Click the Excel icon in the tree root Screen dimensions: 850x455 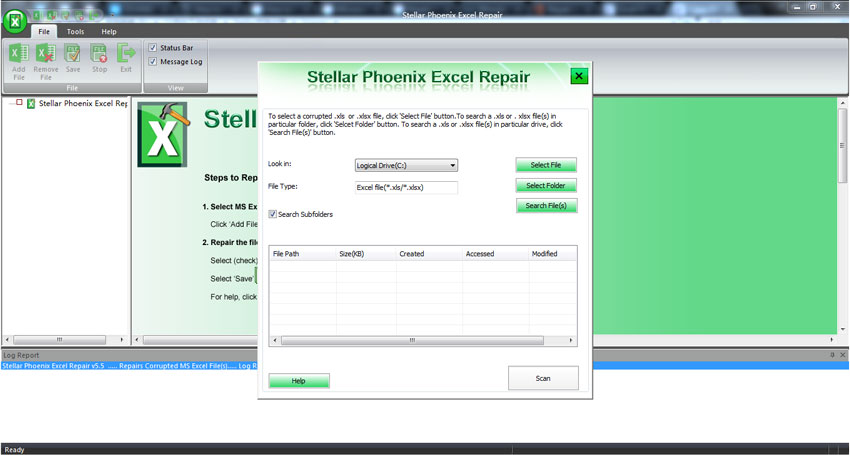[31, 103]
